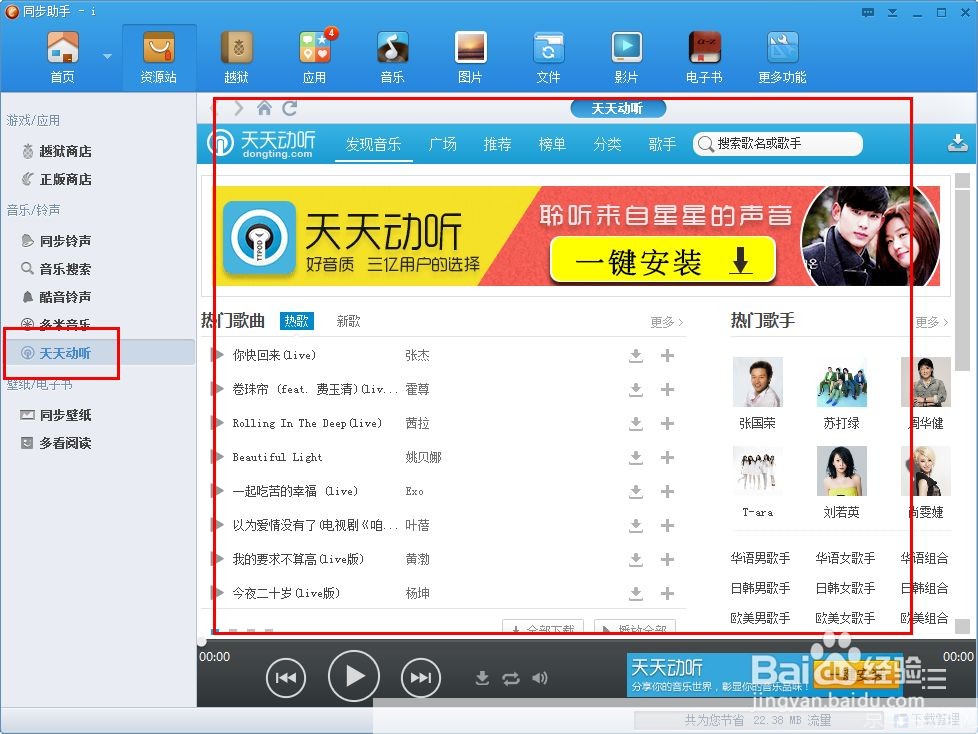Image resolution: width=978 pixels, height=734 pixels.
Task: Open 更多 link for 热门歌曲
Action: click(x=666, y=322)
